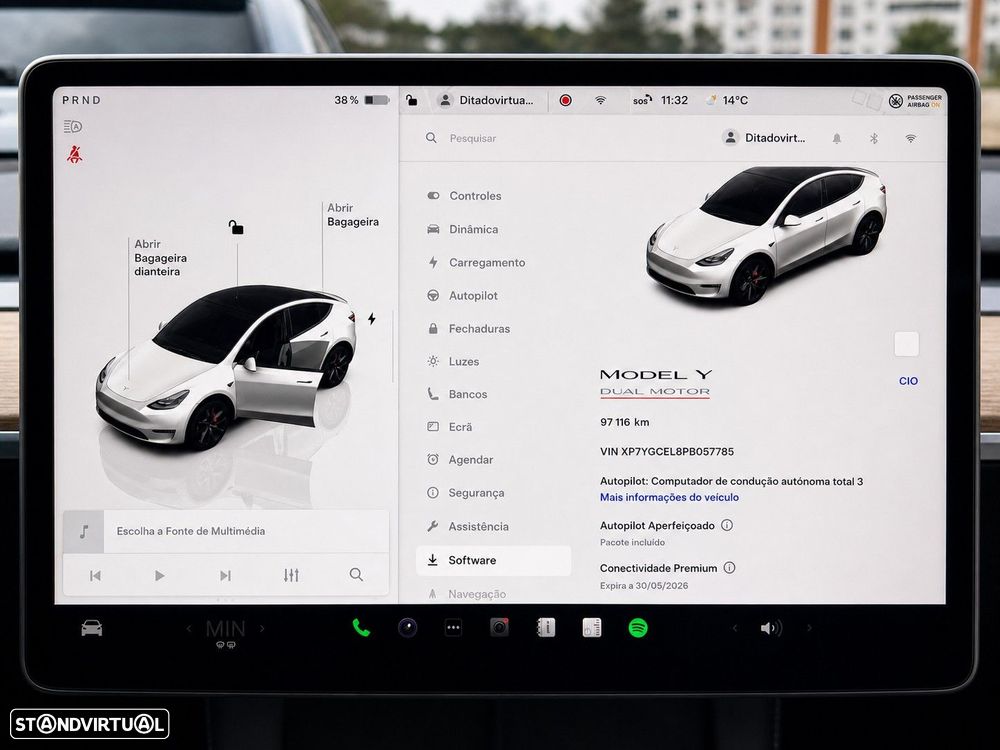Open Ditadovirtua... driver profile in status bar

click(x=486, y=100)
